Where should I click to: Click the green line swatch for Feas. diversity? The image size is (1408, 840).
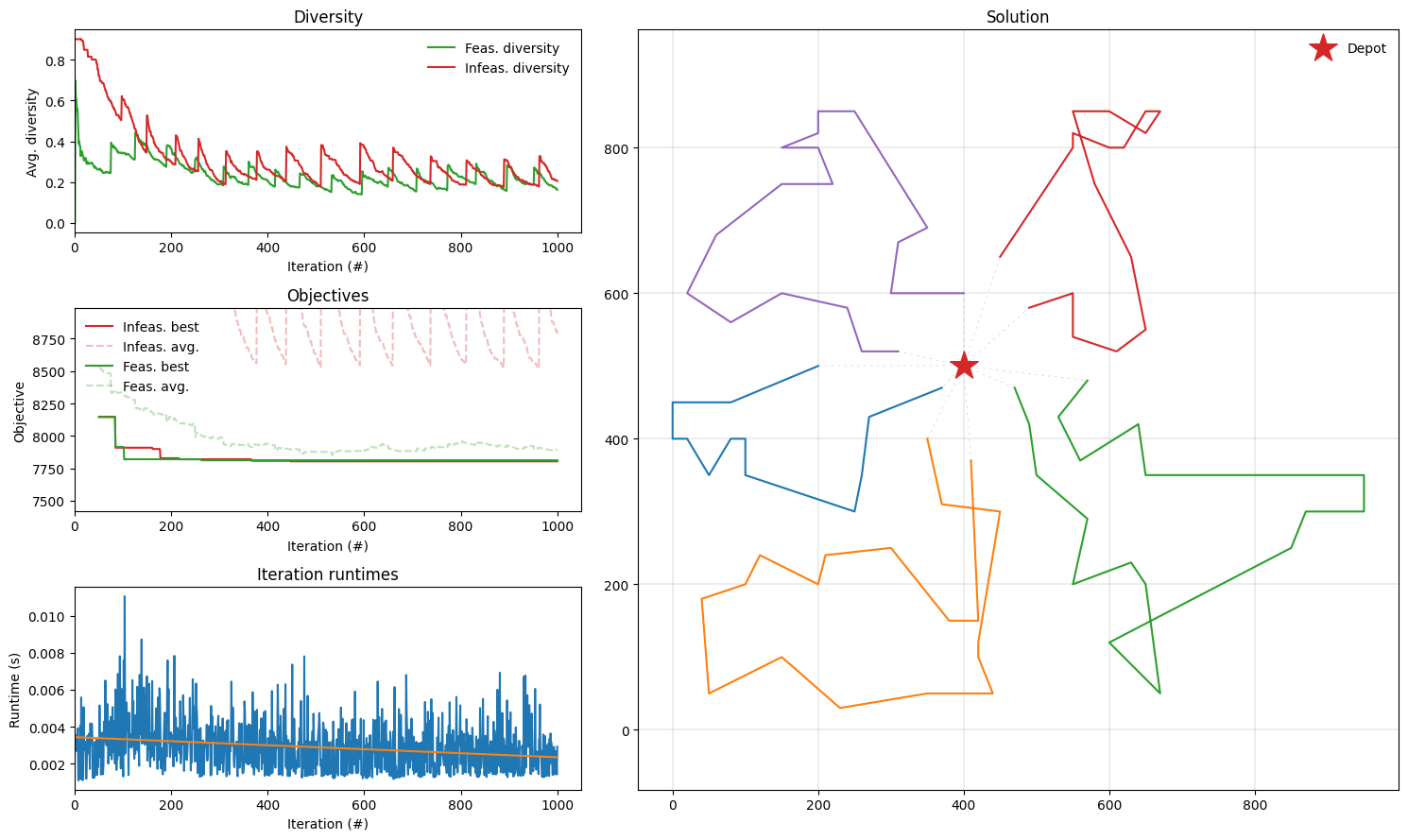[441, 48]
